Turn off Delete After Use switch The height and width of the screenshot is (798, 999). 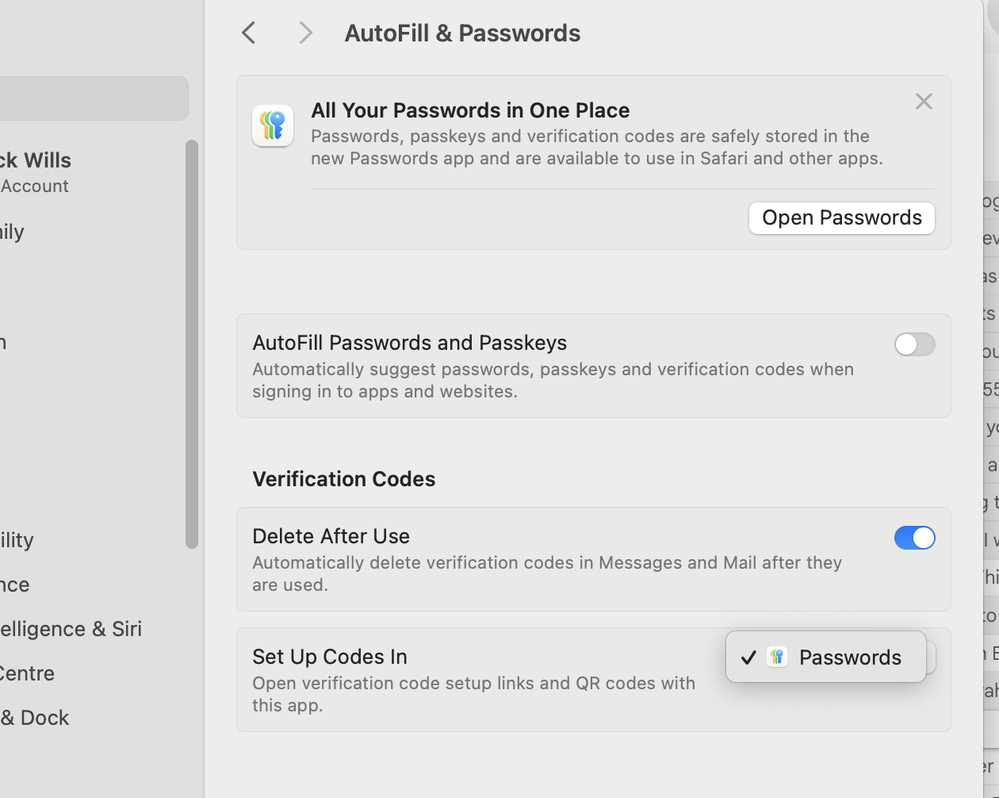click(914, 538)
